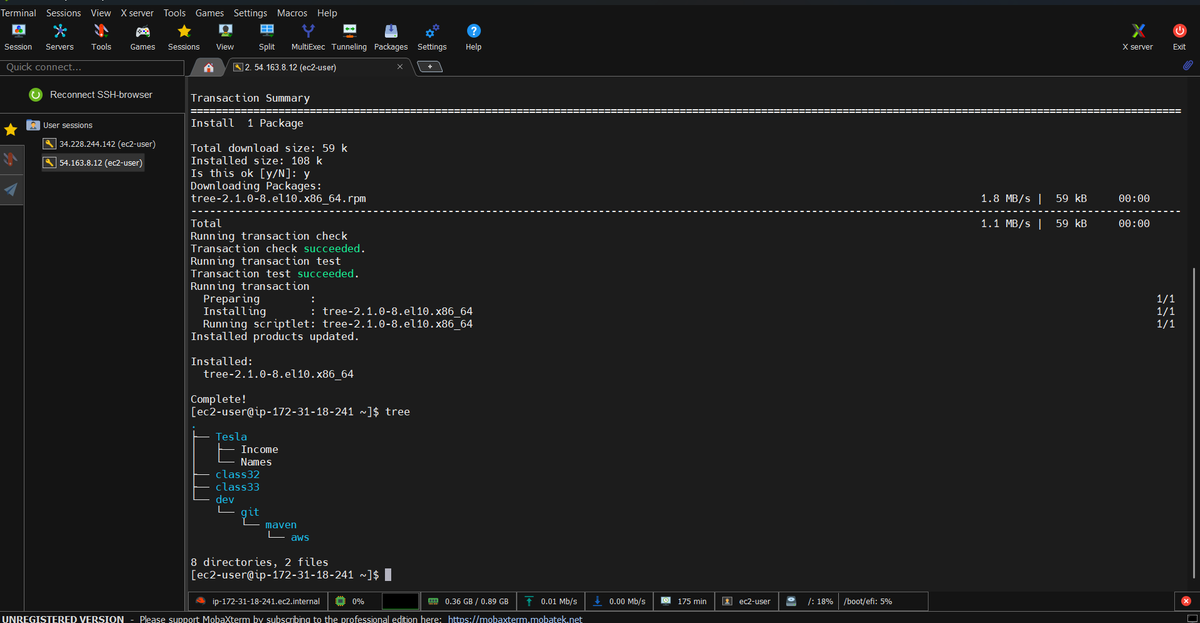Open the X server menu

[x=137, y=13]
